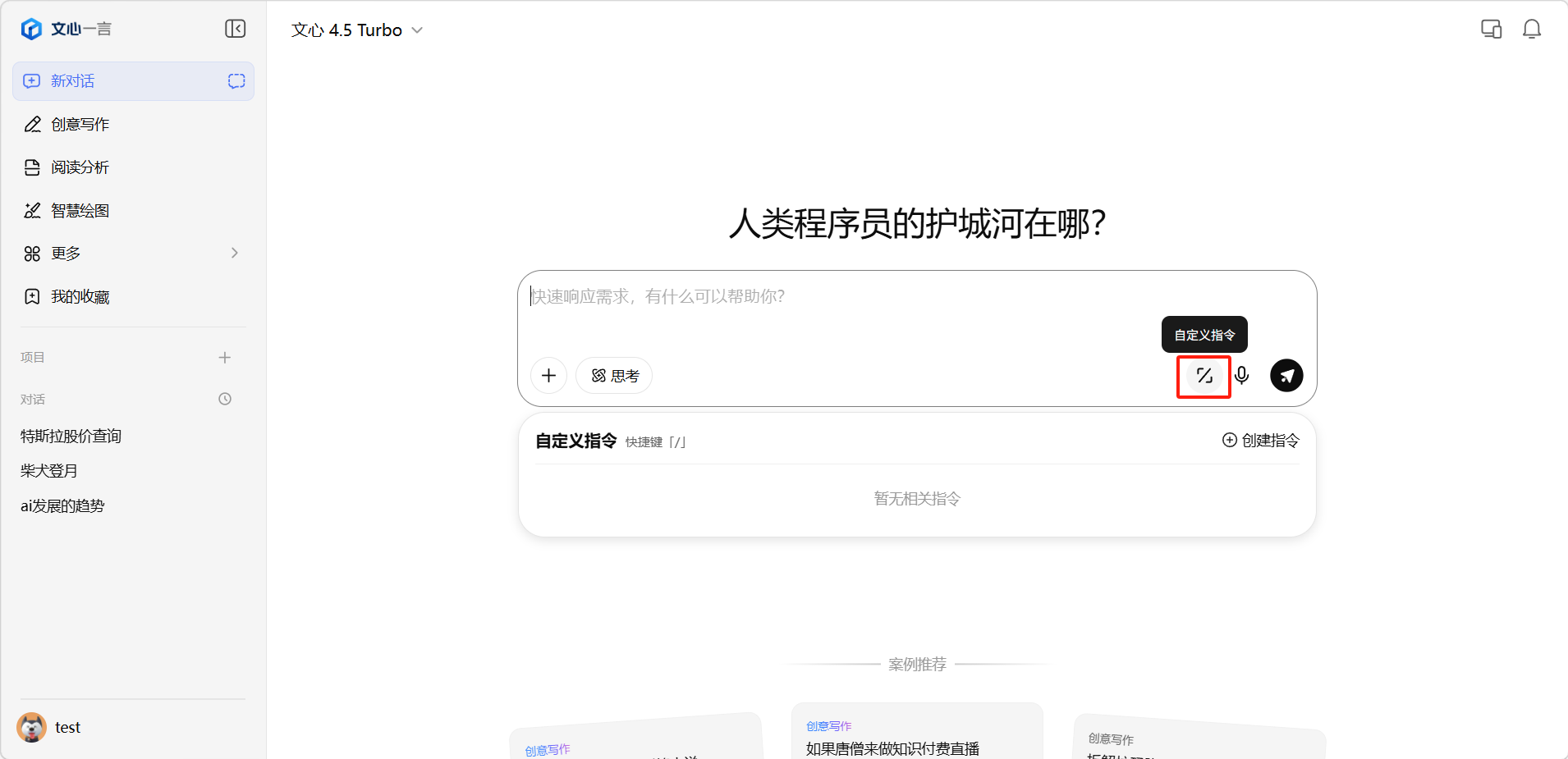Go to 智慧绘图 in the sidebar
Image resolution: width=1568 pixels, height=759 pixels.
[x=80, y=211]
